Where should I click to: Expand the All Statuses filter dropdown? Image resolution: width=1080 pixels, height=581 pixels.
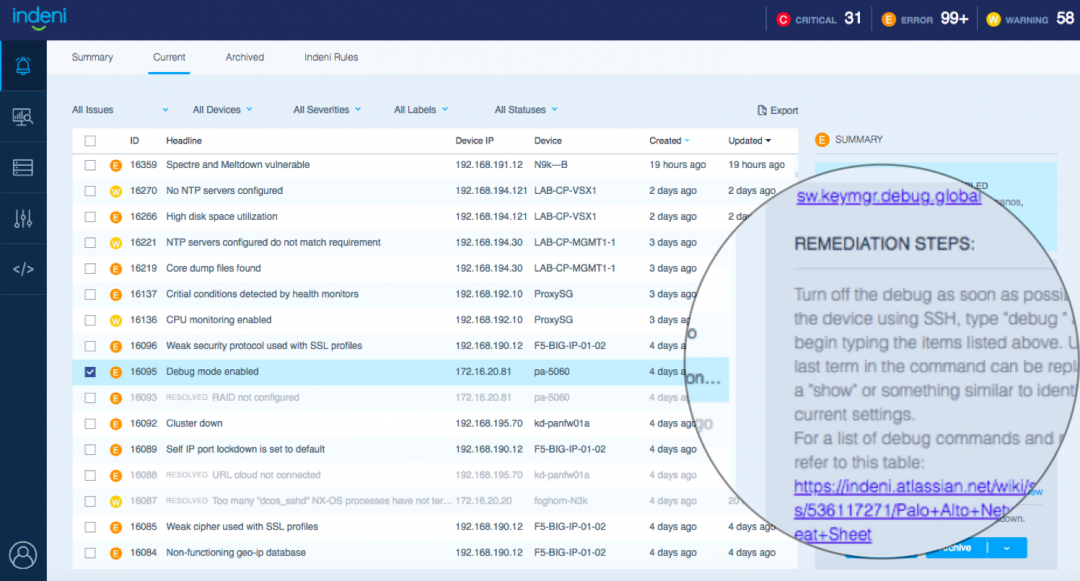525,110
